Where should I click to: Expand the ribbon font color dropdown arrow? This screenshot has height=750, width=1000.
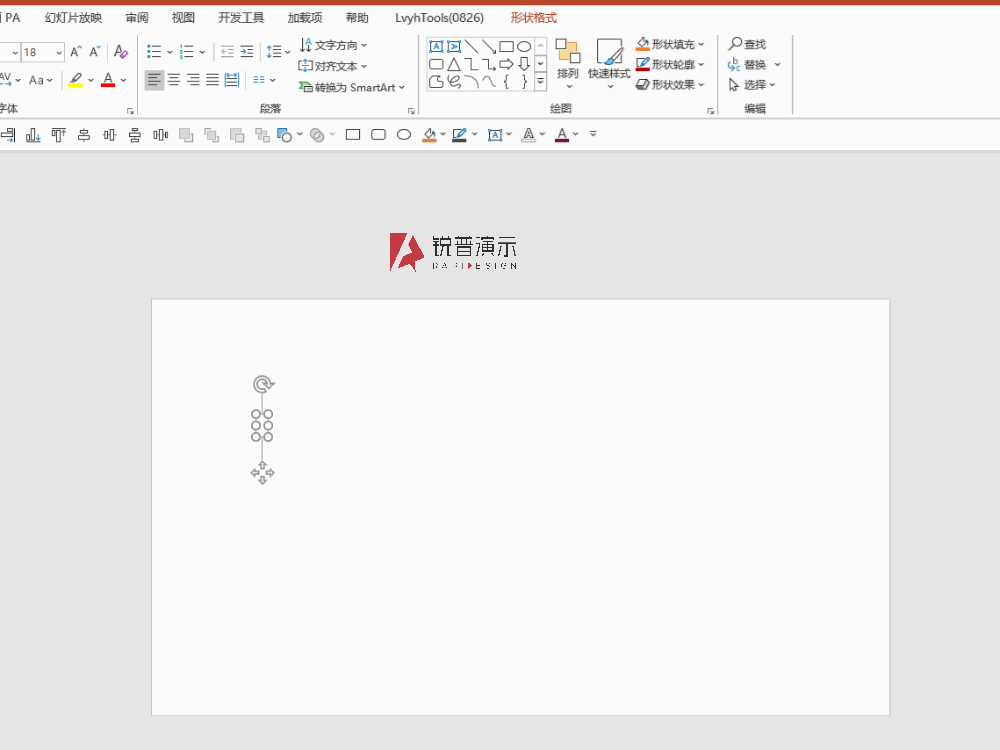(123, 80)
